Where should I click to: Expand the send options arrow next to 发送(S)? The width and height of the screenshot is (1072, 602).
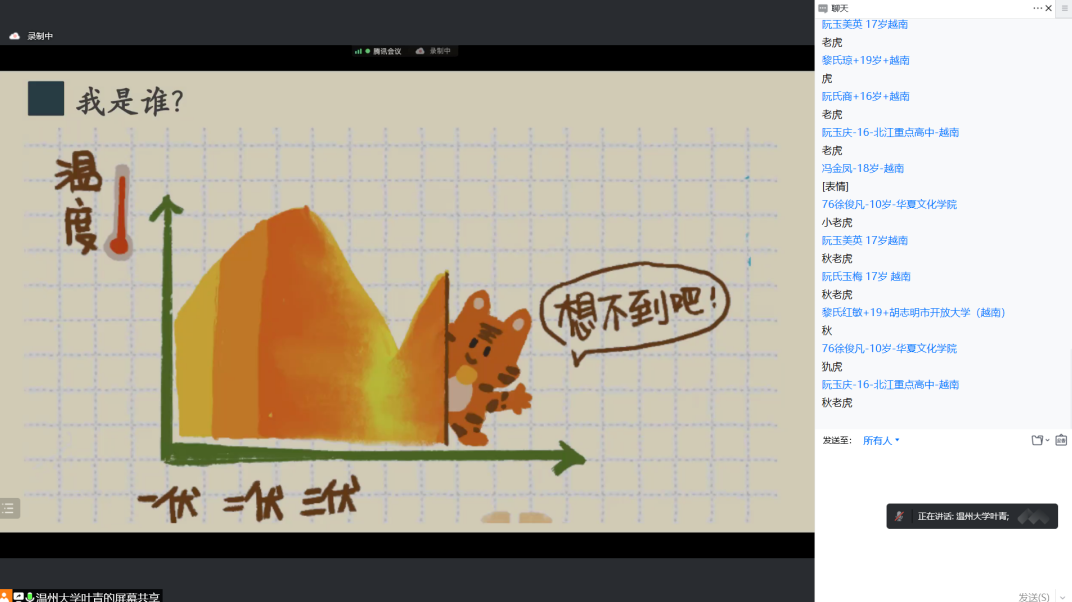(x=1060, y=597)
